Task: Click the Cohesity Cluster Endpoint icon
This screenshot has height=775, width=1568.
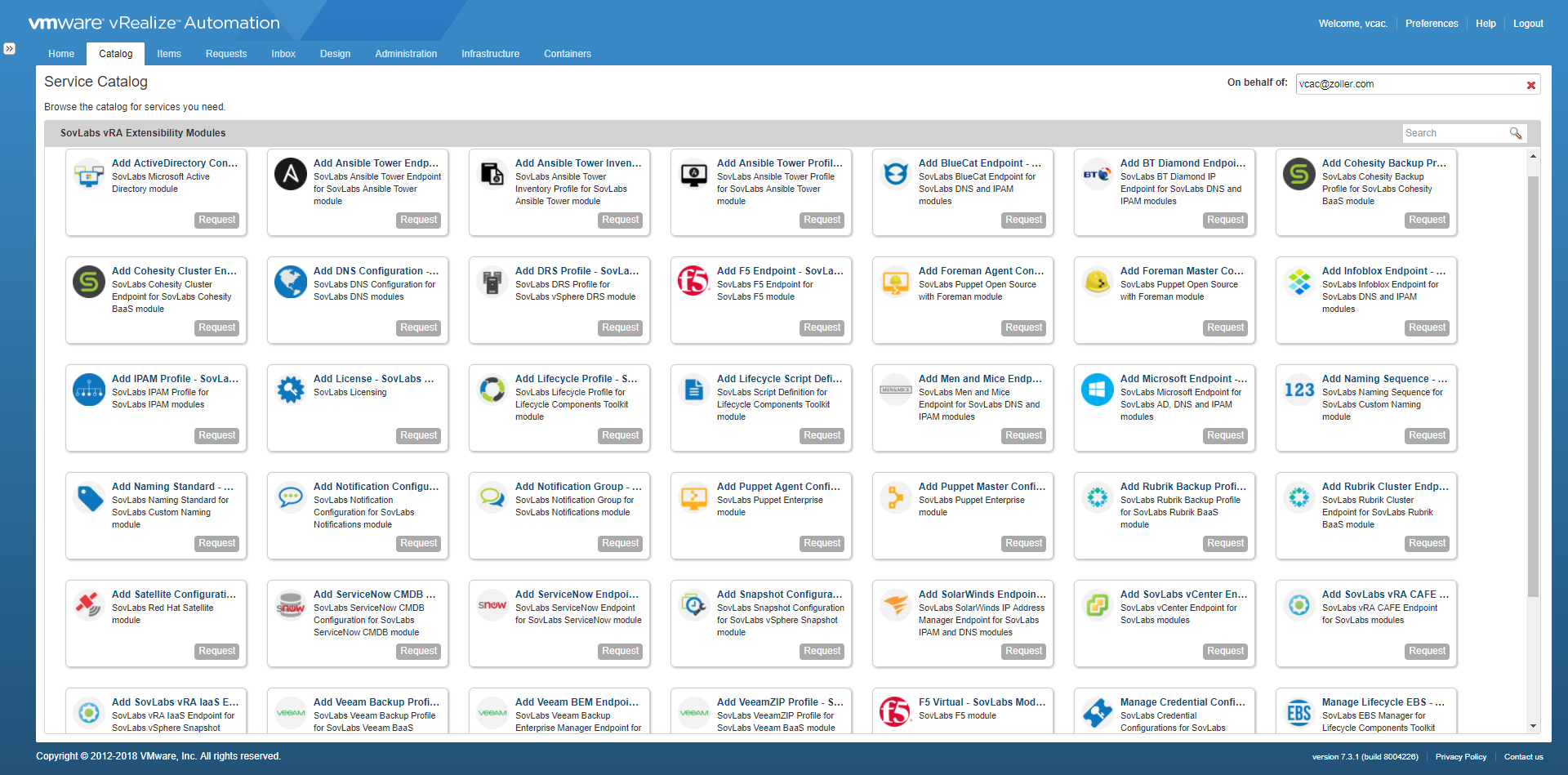Action: pyautogui.click(x=89, y=282)
